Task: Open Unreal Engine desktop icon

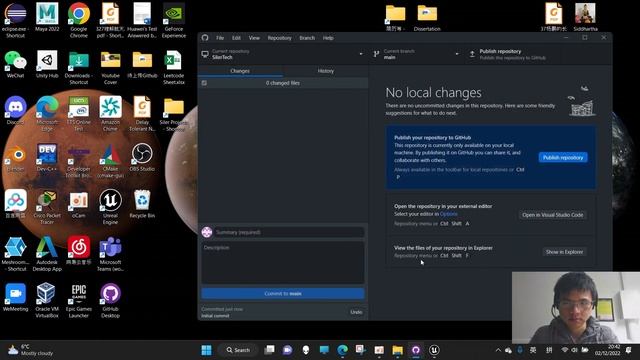Action: (x=110, y=207)
